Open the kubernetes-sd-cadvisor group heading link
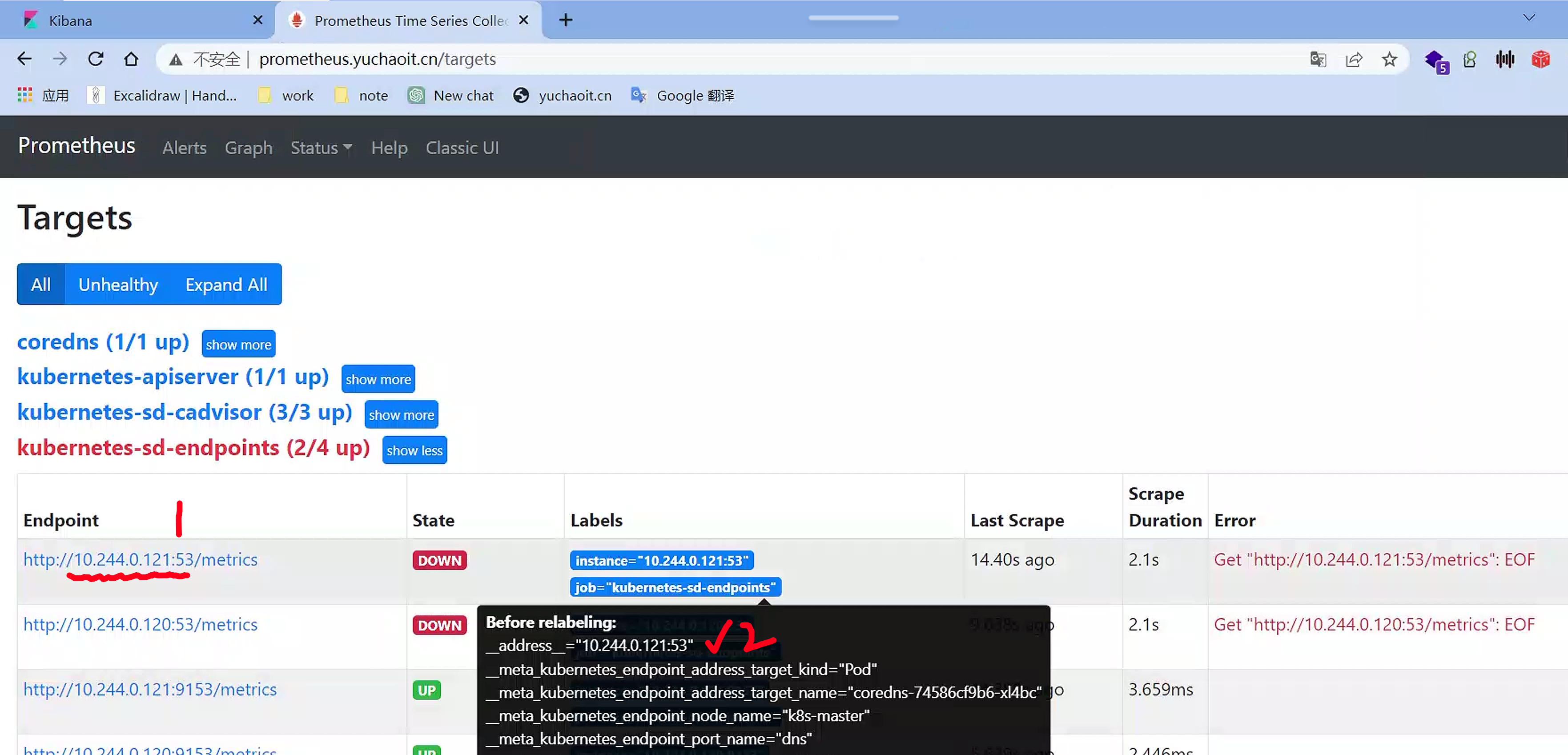This screenshot has width=1568, height=755. coord(185,412)
